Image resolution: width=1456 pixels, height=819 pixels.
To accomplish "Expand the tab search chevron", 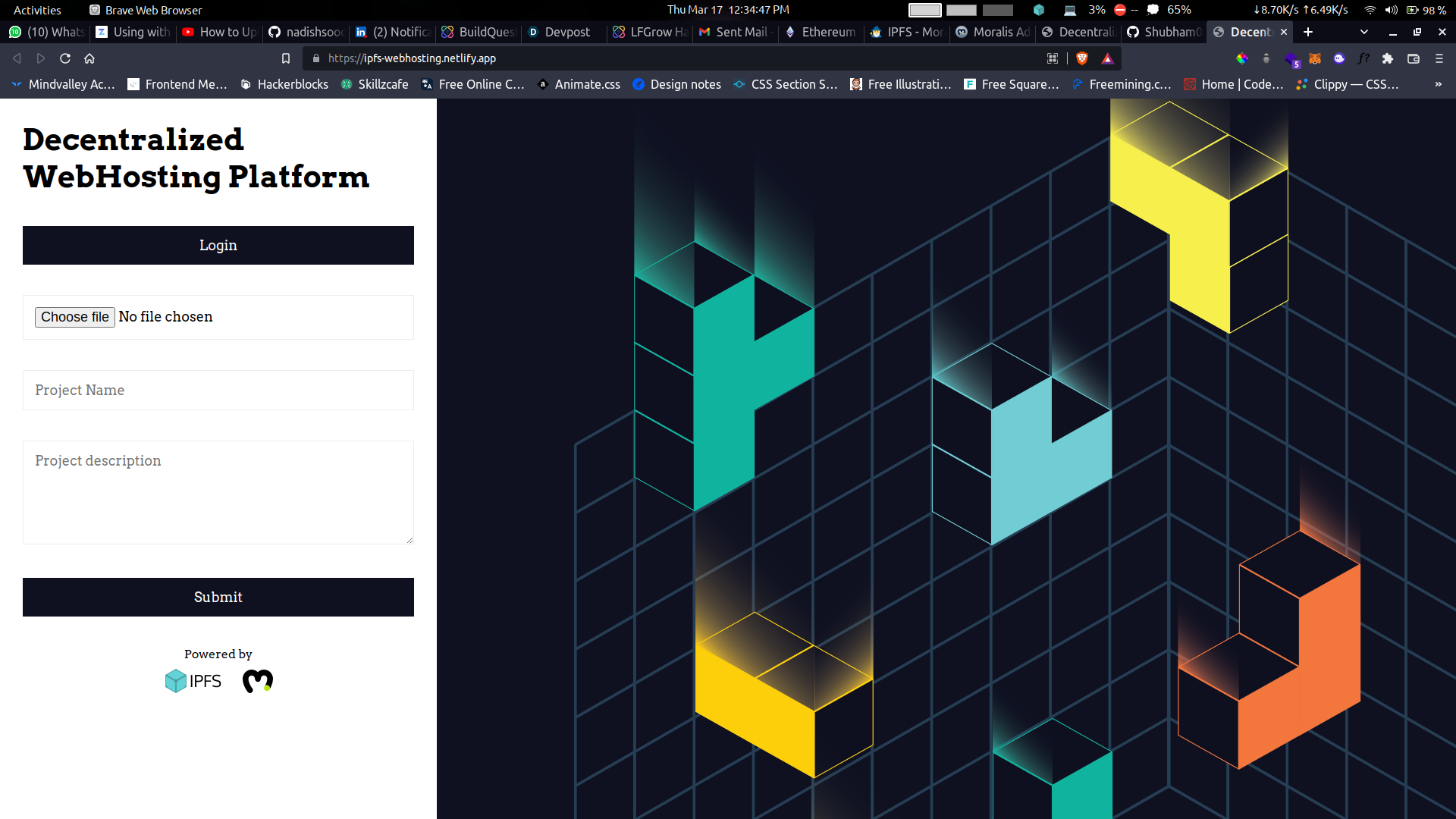I will pyautogui.click(x=1364, y=32).
